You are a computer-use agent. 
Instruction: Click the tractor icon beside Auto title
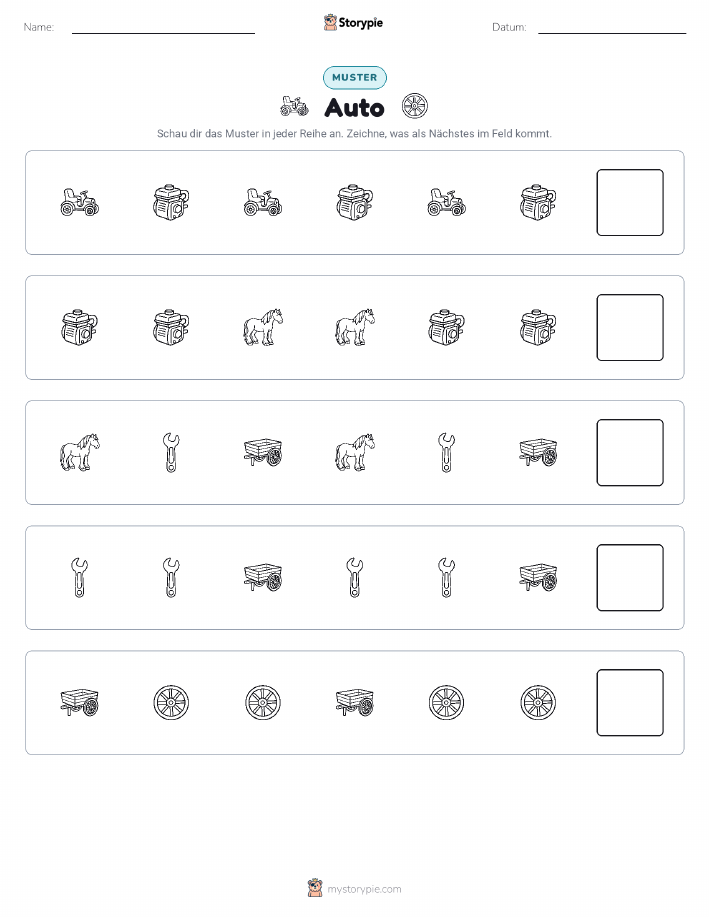(294, 106)
